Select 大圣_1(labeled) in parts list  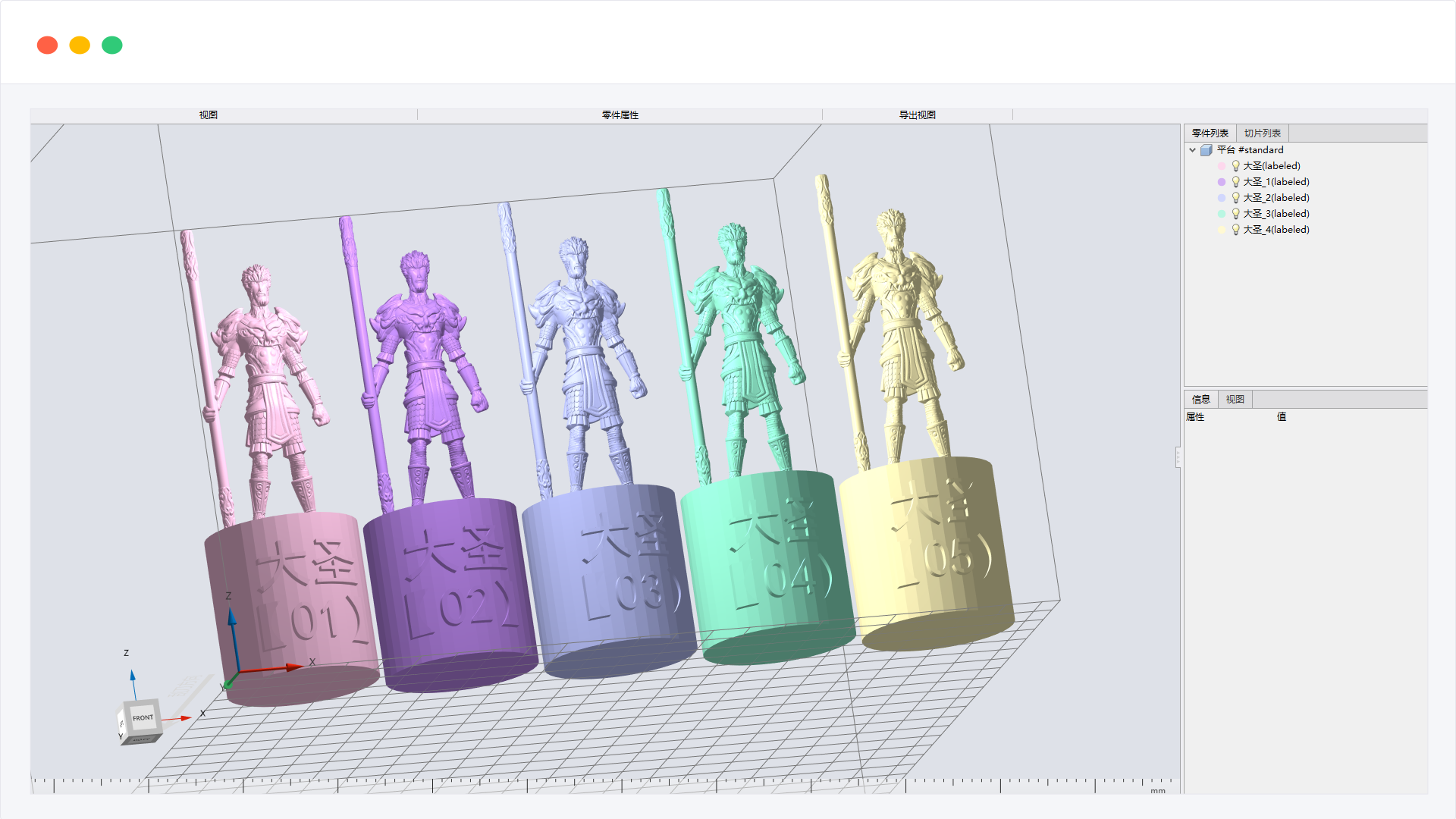(1276, 182)
